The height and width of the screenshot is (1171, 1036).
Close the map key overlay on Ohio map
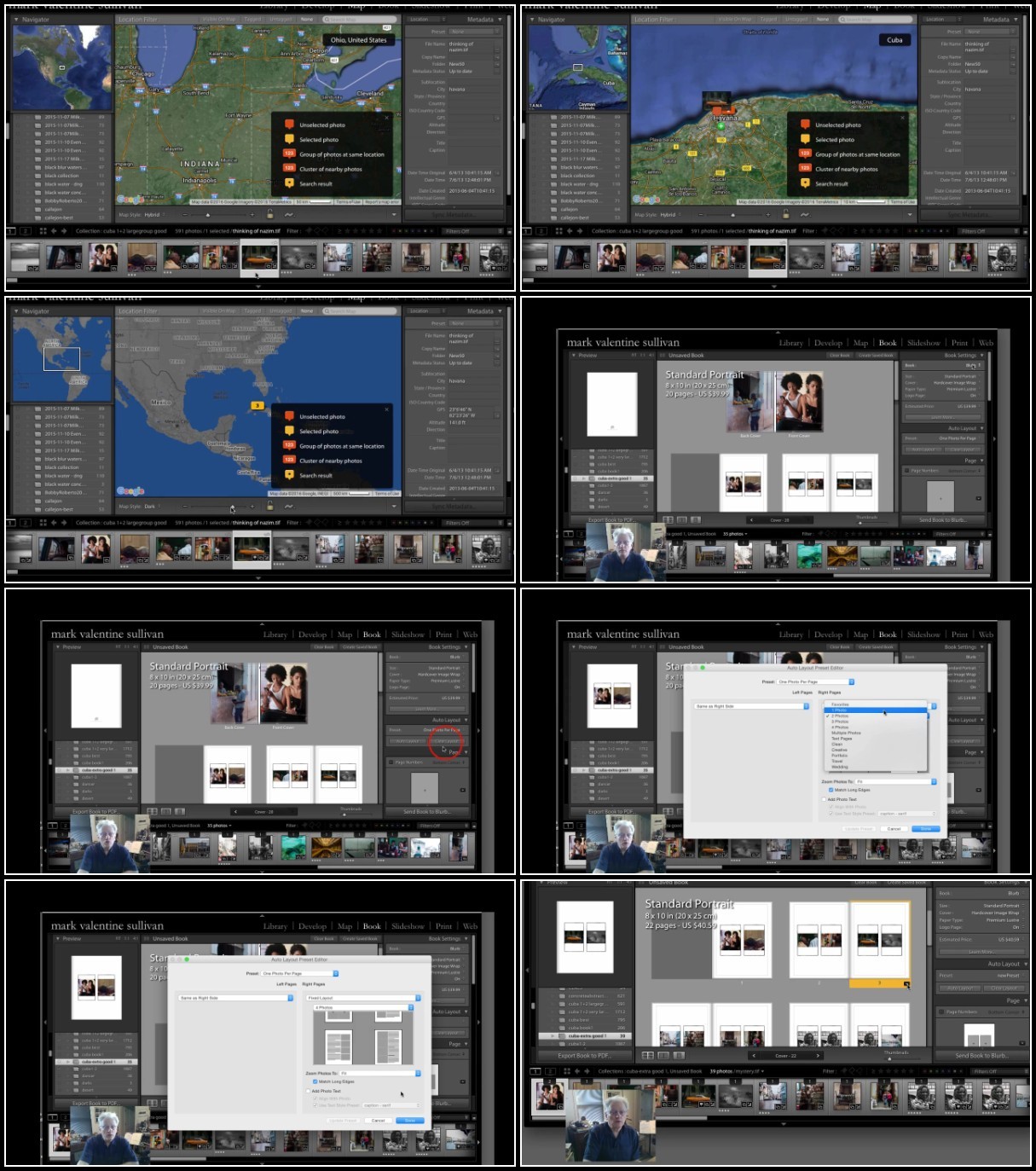click(x=386, y=117)
